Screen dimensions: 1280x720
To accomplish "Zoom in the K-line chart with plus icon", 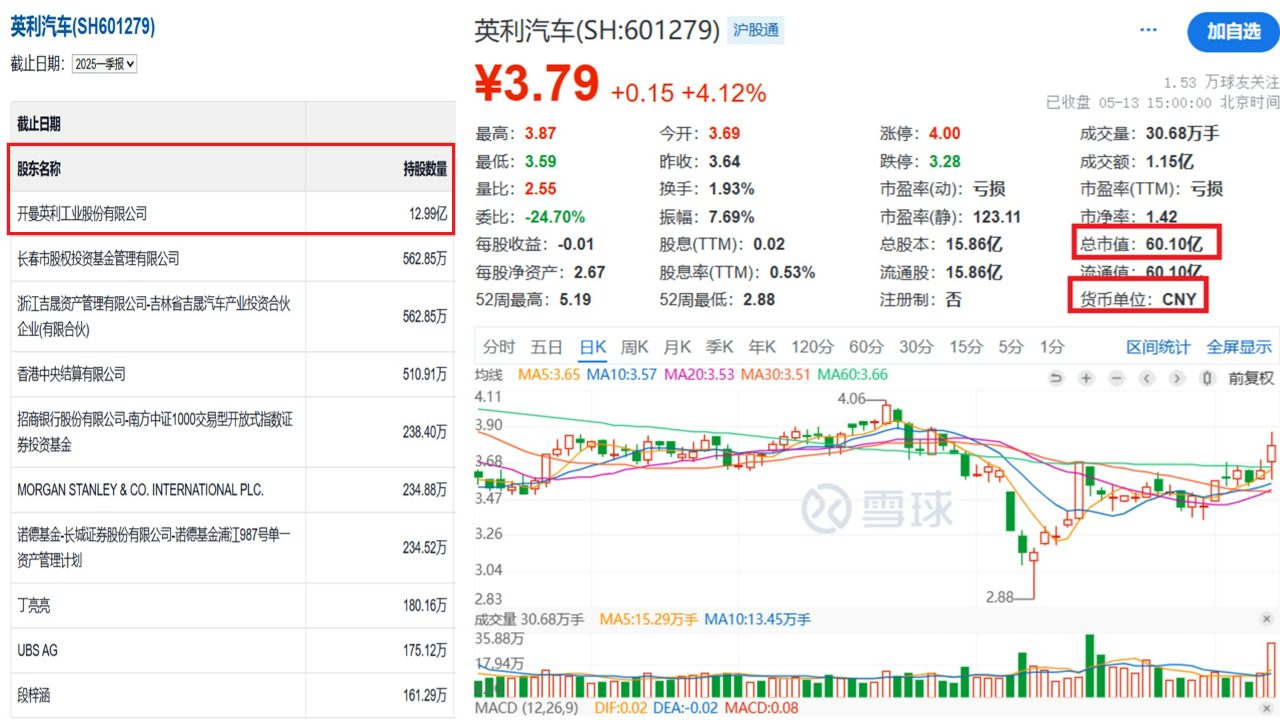I will pos(1086,378).
